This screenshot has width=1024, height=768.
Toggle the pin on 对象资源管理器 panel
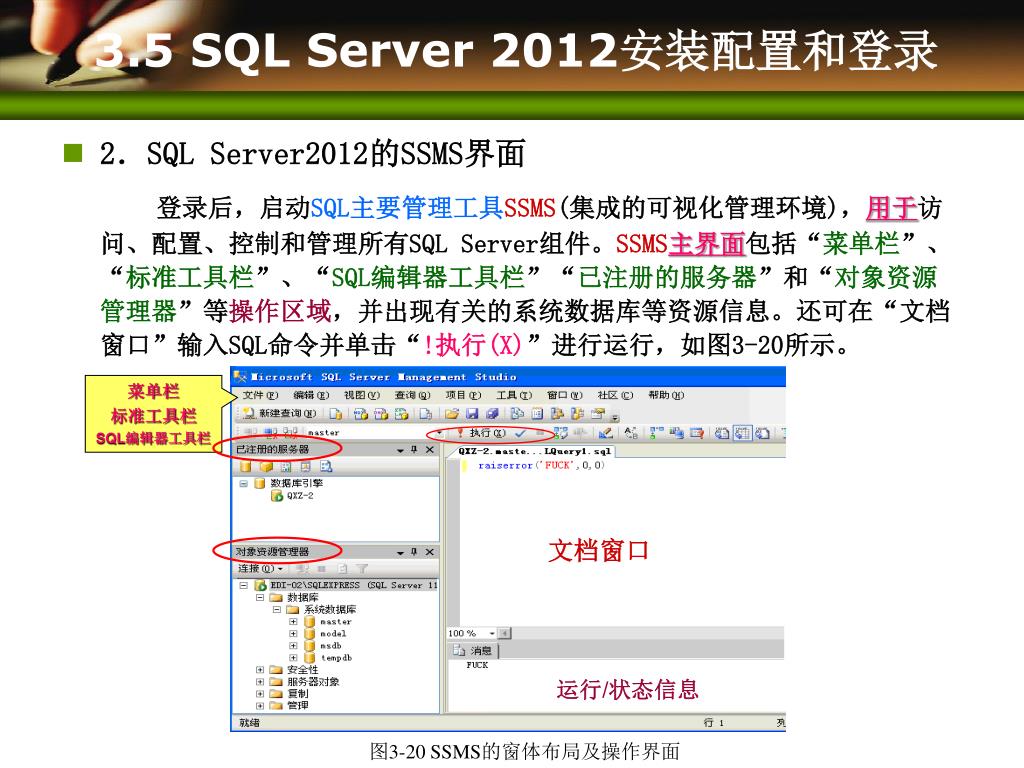(x=414, y=552)
